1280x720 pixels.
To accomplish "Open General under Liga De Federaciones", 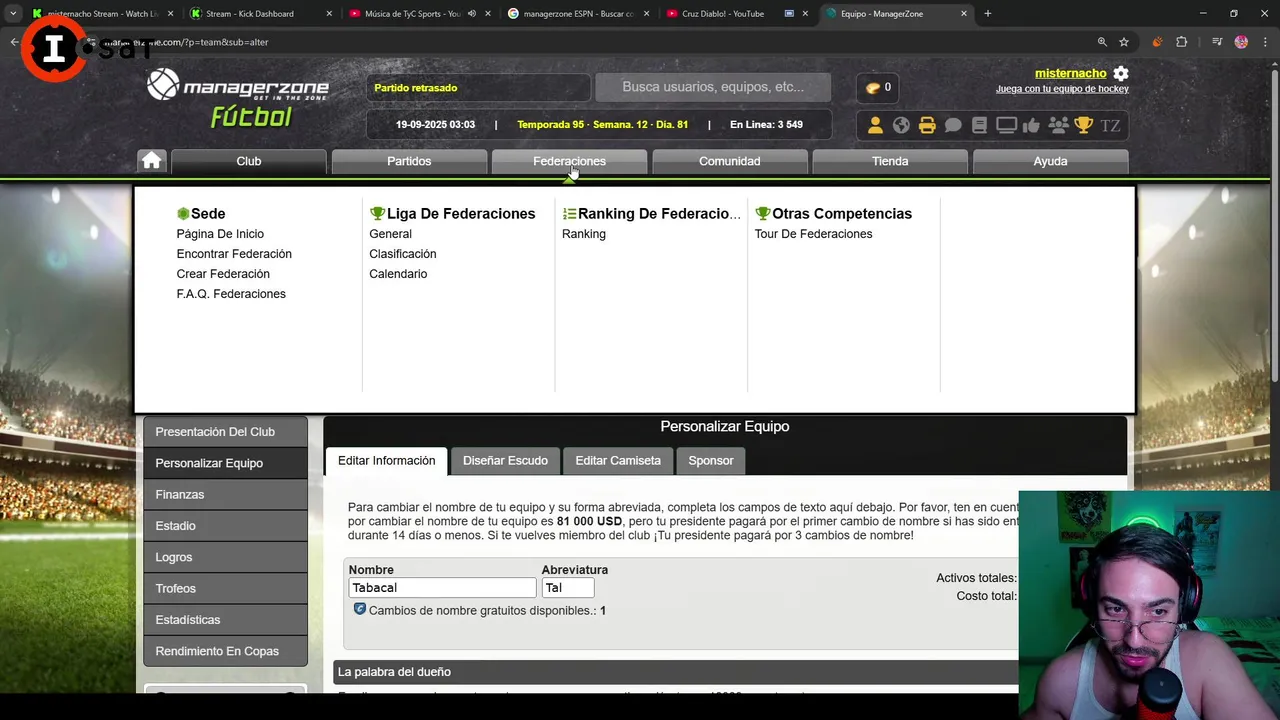I will 390,234.
